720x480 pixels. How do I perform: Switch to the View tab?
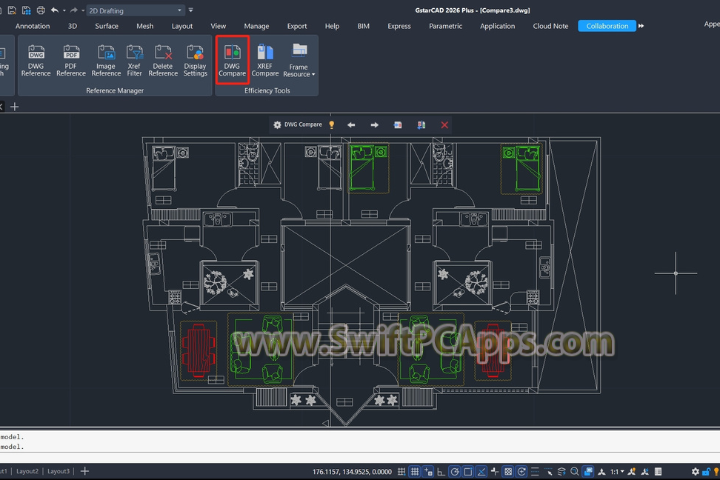(x=218, y=26)
